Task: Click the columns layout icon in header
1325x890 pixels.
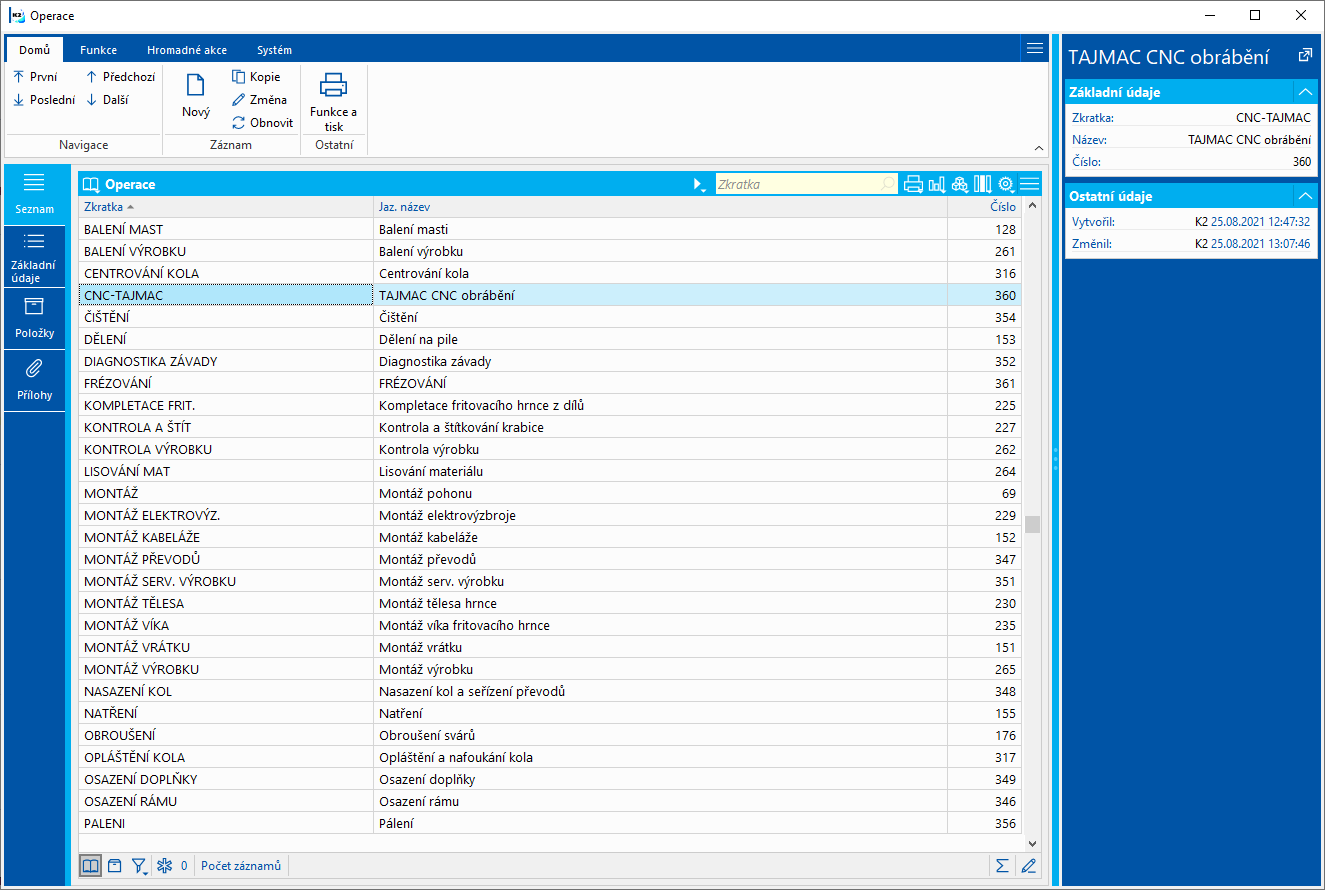Action: (982, 184)
